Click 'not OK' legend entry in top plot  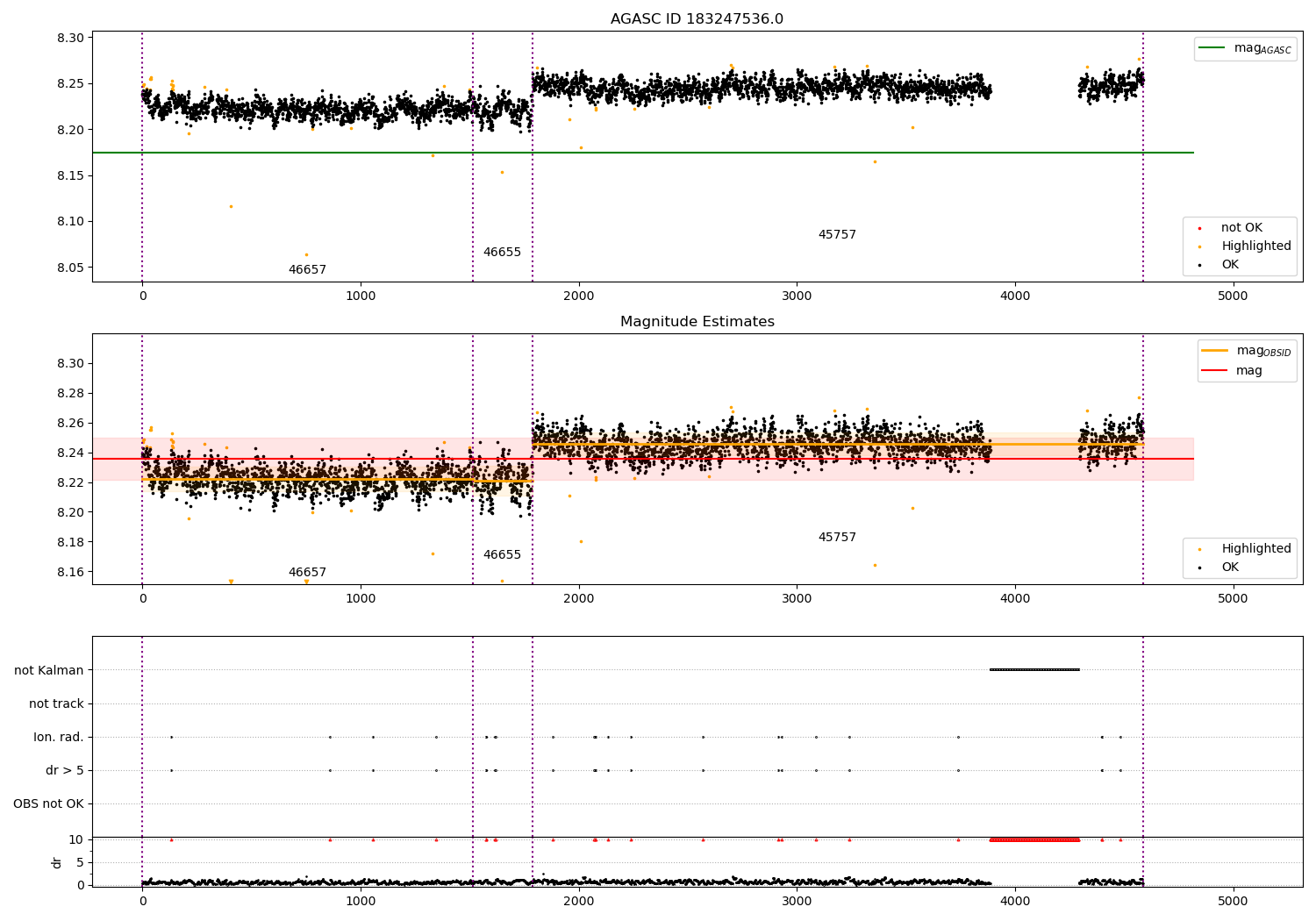tap(1231, 228)
